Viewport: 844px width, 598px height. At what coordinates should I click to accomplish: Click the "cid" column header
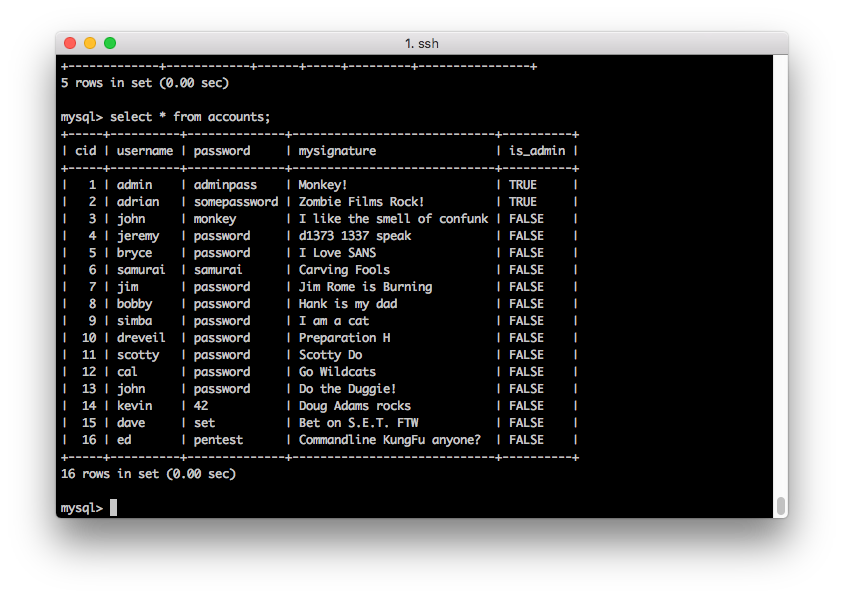coord(86,151)
